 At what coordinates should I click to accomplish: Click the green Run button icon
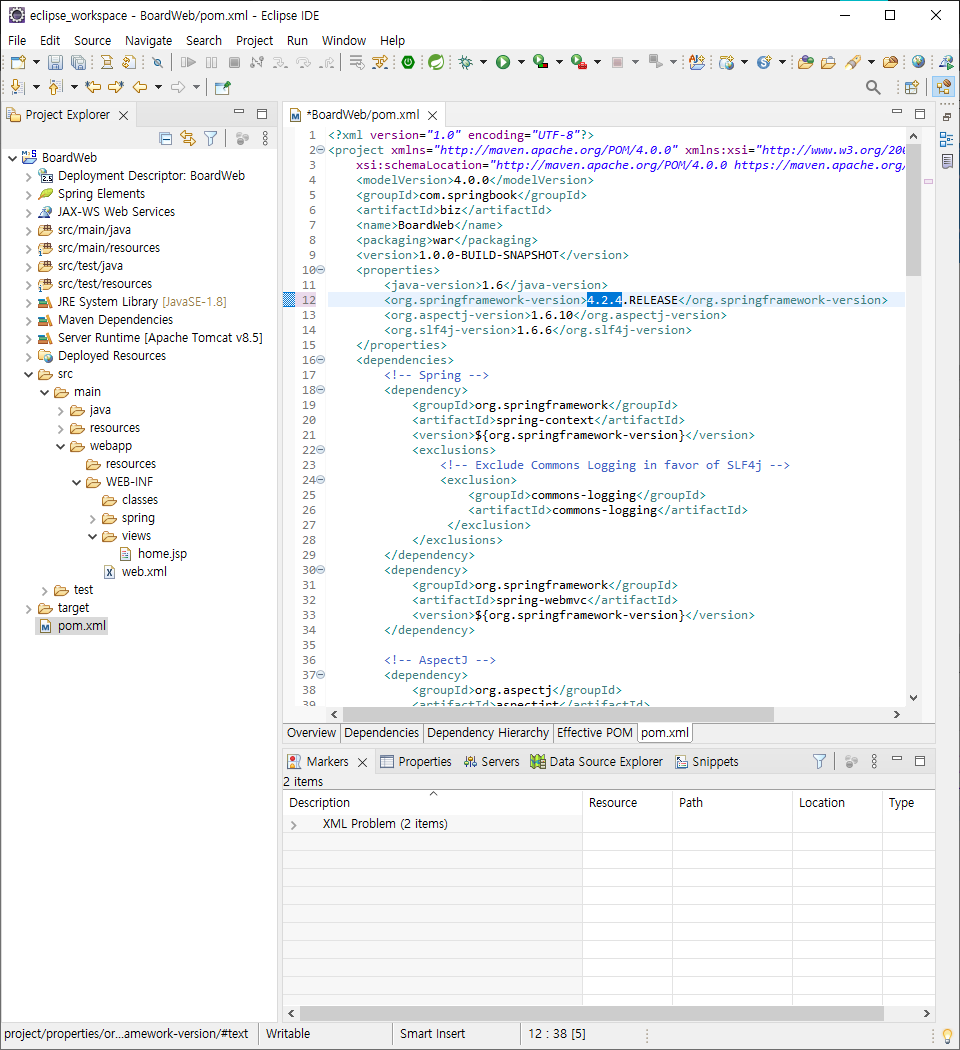point(503,62)
